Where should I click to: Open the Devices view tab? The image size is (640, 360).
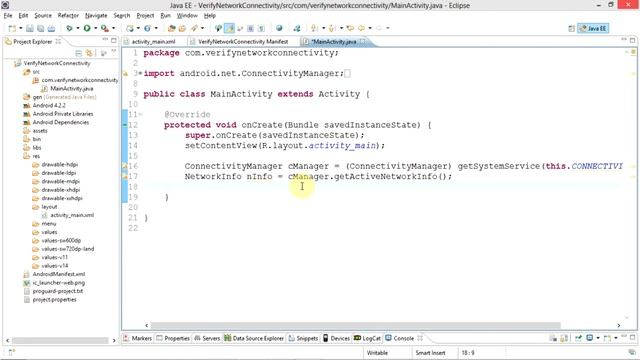[x=336, y=338]
